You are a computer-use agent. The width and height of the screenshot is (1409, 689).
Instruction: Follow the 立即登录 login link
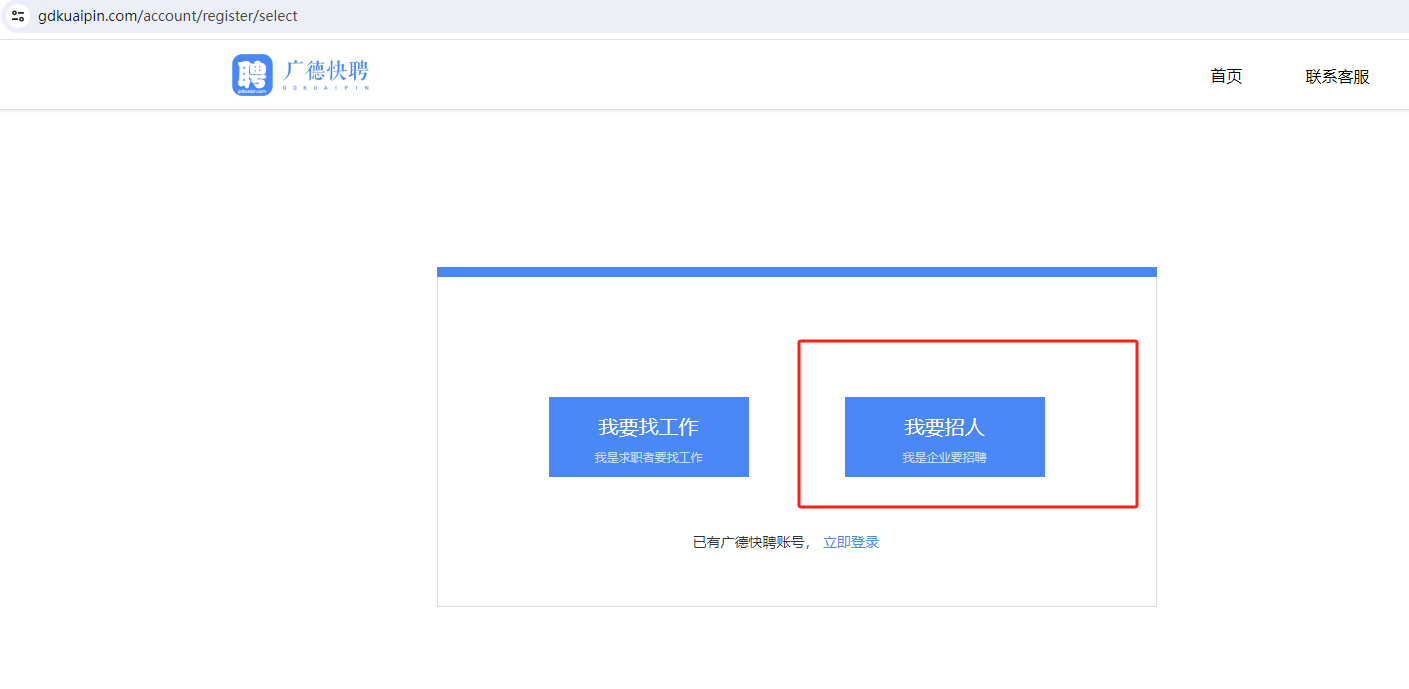[x=851, y=542]
